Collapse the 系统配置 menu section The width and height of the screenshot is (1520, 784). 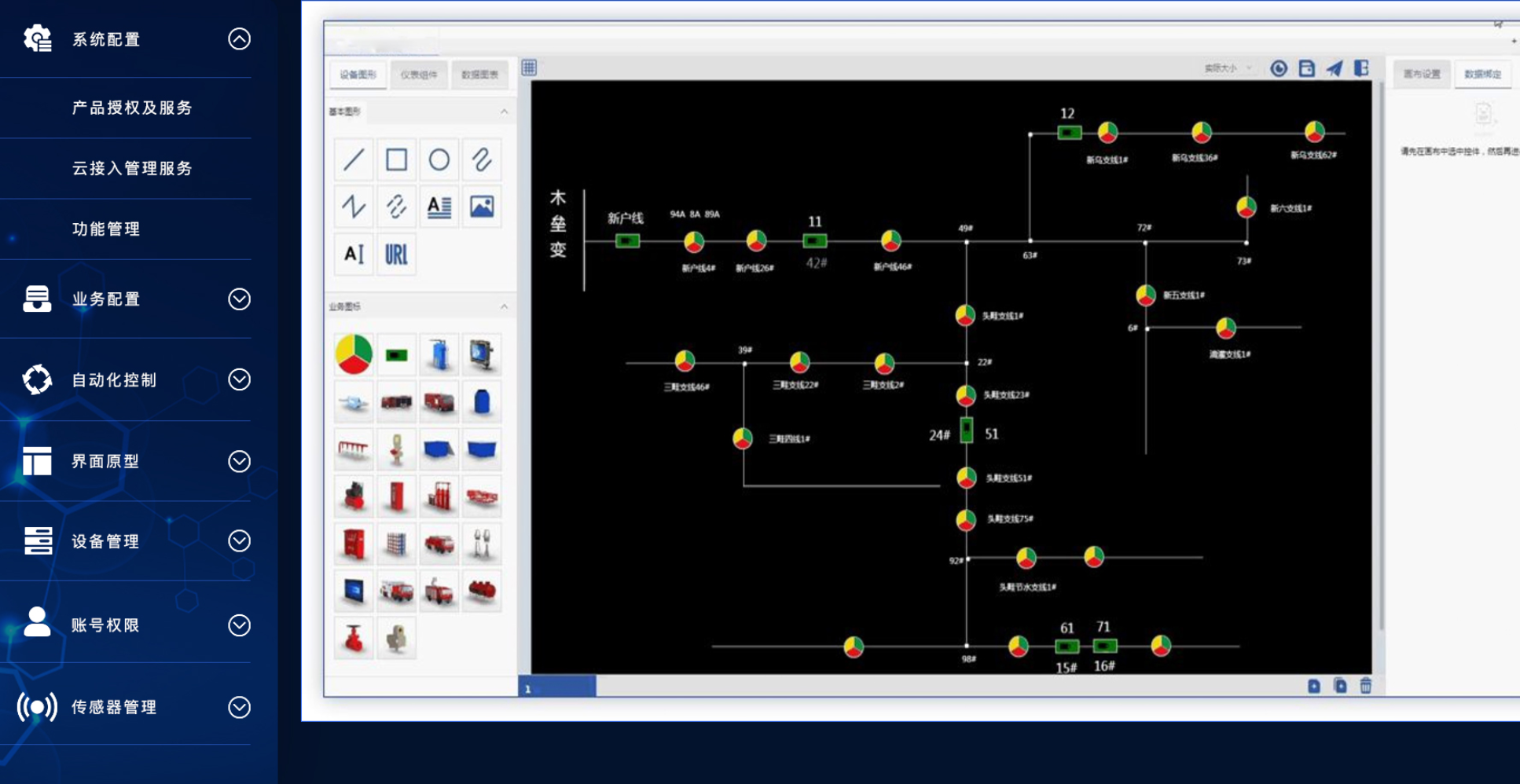point(239,39)
